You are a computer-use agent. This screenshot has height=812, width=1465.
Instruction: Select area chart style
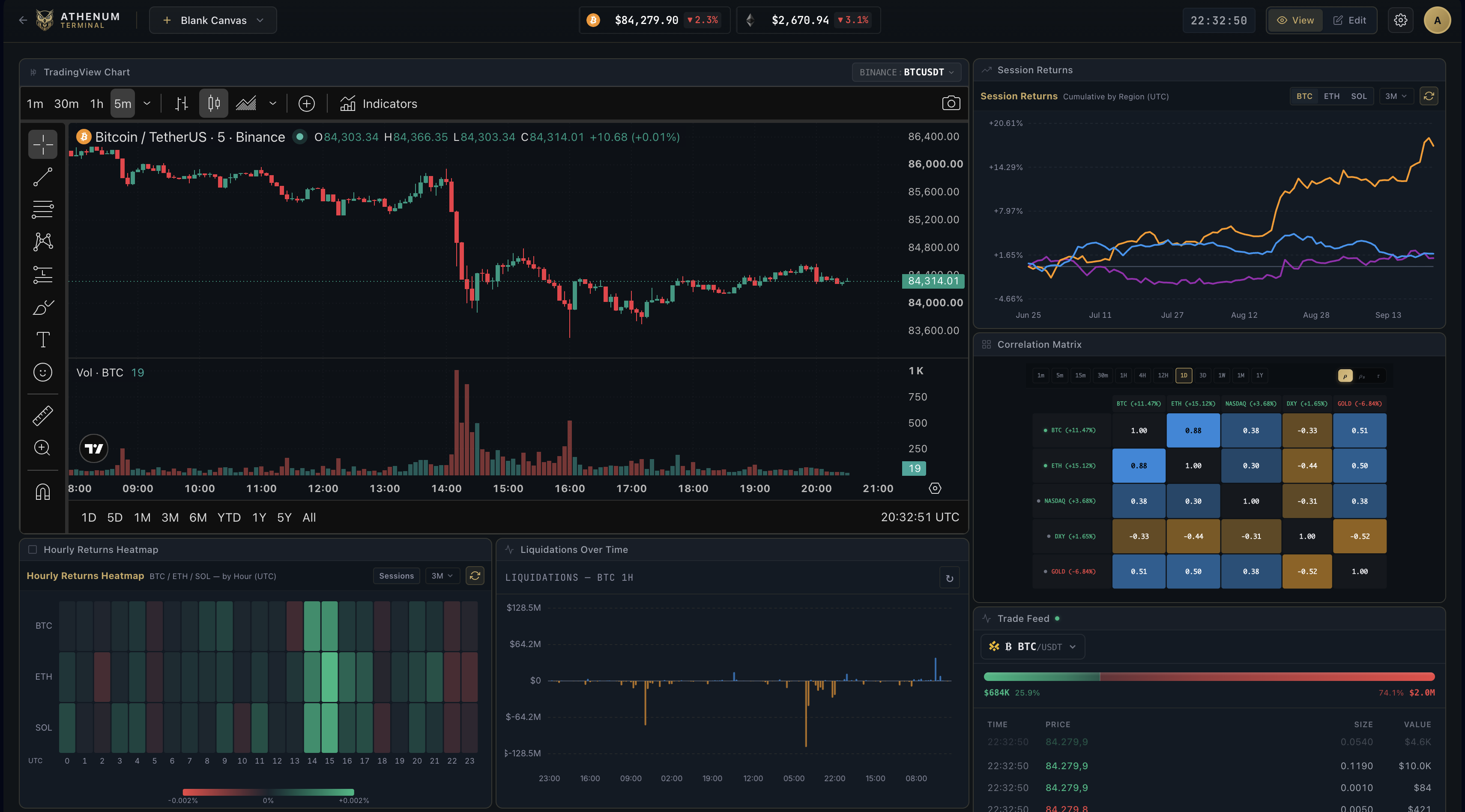click(246, 104)
